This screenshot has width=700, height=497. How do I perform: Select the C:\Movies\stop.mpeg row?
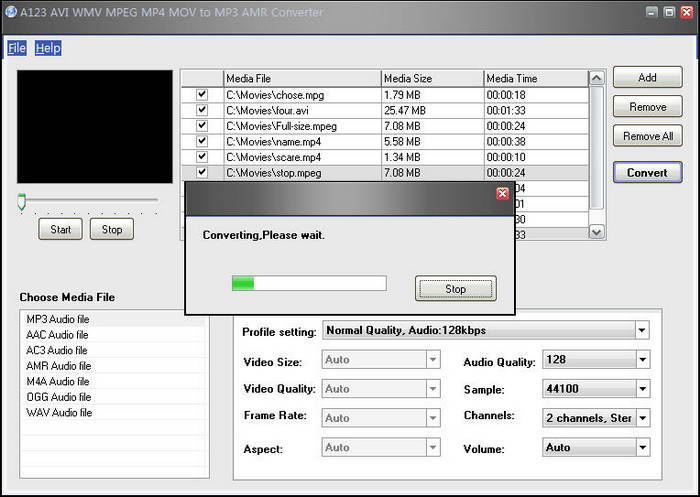coord(385,172)
